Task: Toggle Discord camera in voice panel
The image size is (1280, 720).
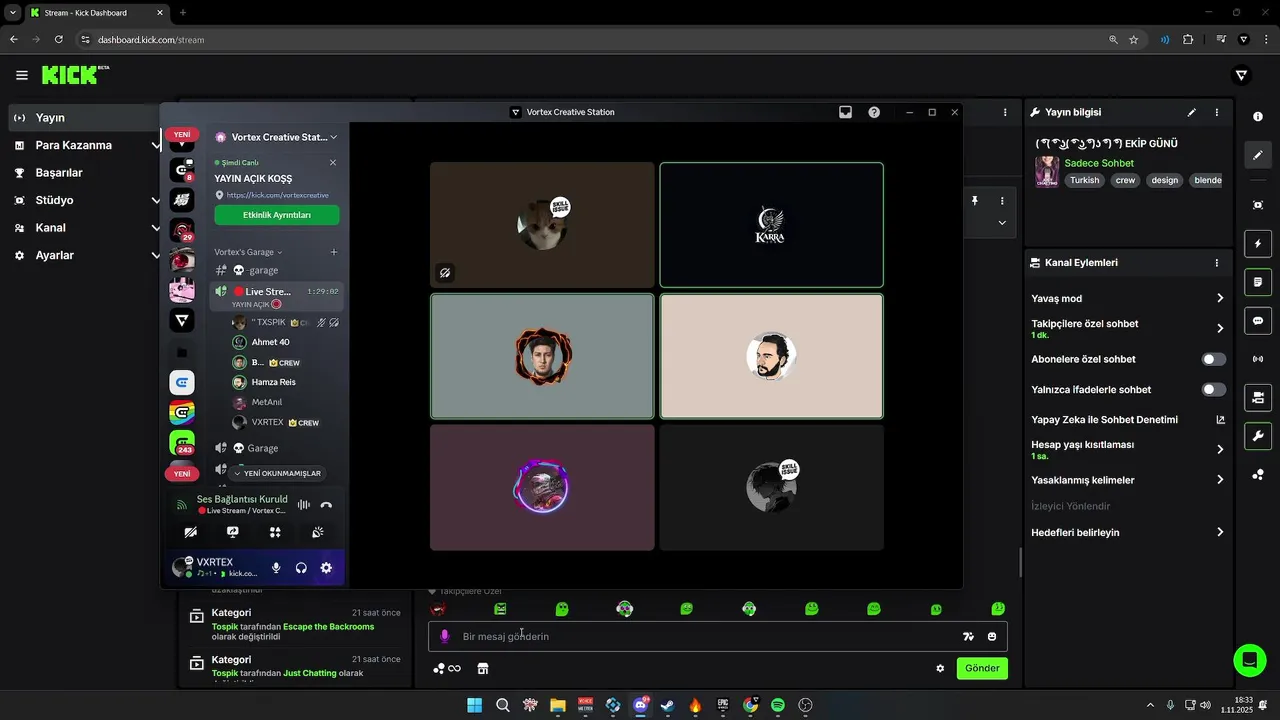Action: [190, 532]
